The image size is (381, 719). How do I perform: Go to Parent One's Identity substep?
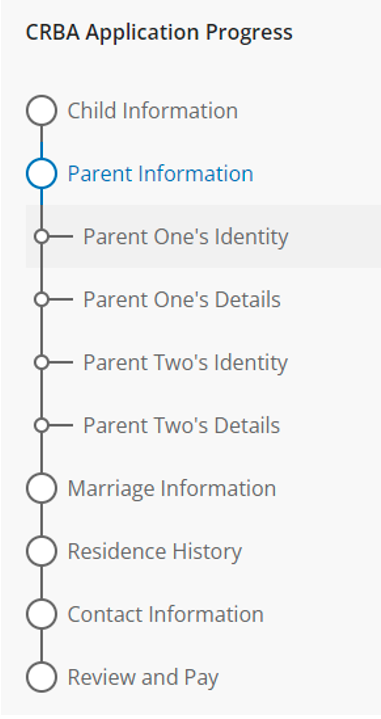click(x=186, y=237)
